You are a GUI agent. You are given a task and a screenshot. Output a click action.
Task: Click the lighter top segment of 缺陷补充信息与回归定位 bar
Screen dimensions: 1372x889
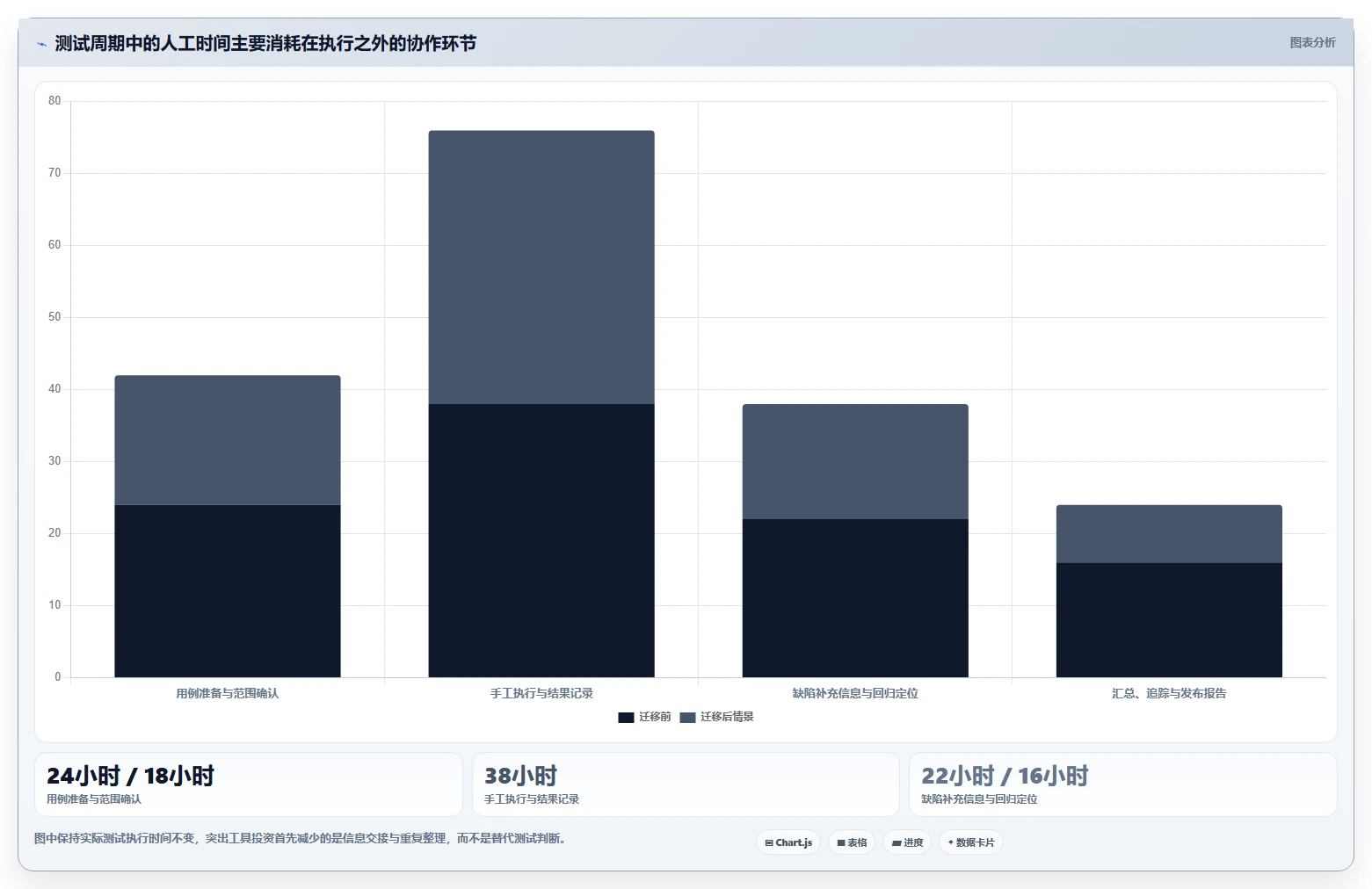tap(855, 461)
